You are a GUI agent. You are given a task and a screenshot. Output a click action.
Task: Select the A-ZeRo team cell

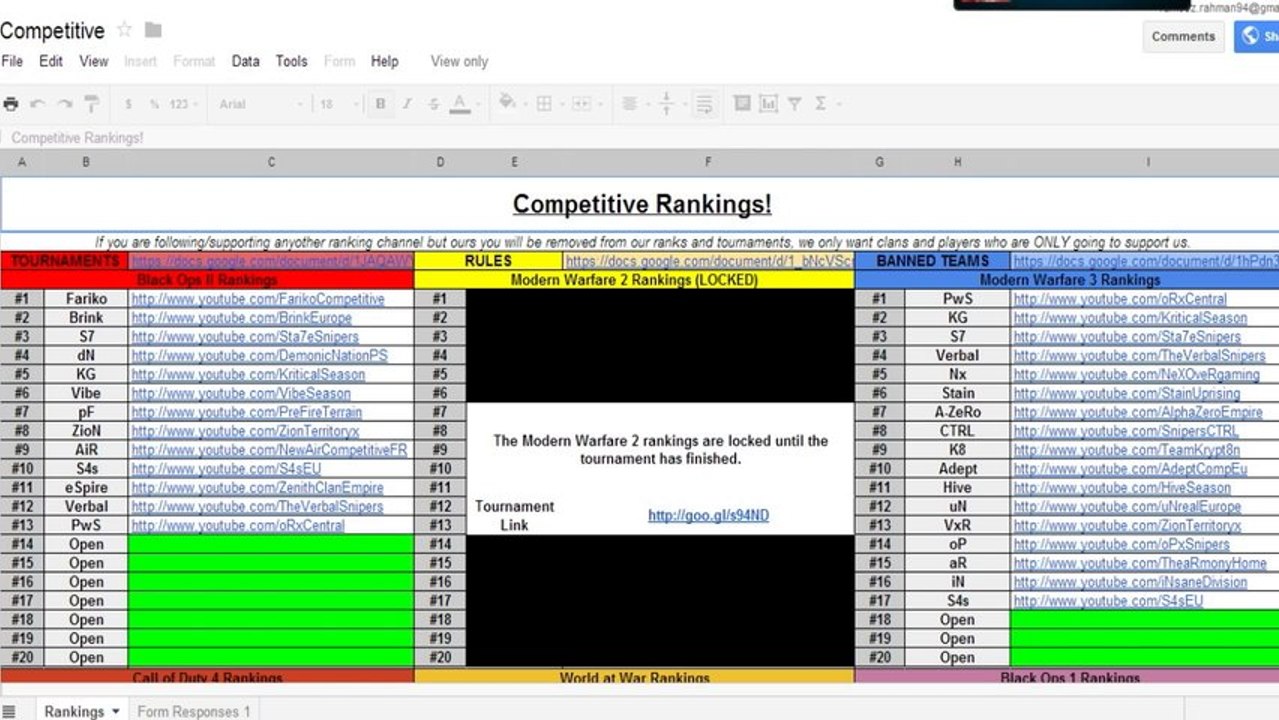coord(957,412)
